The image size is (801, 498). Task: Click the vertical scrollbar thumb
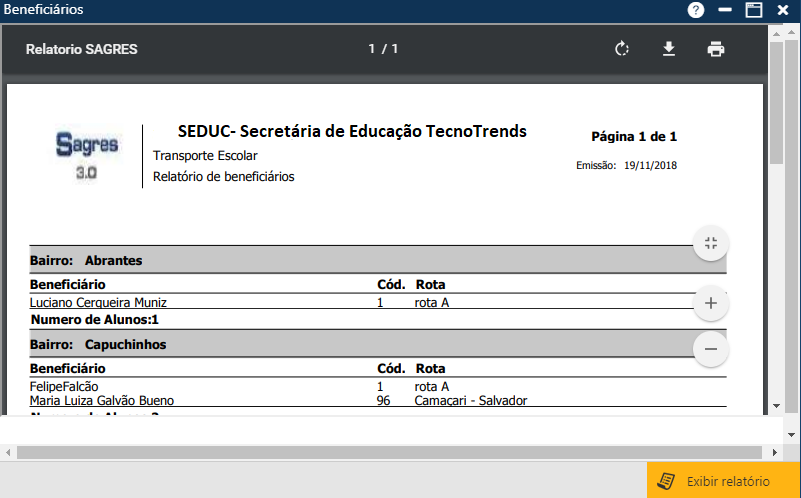776,103
